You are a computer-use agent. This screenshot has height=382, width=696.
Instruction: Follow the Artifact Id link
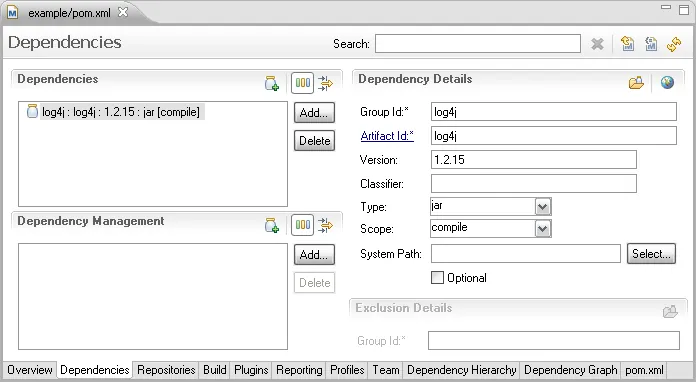tap(387, 136)
